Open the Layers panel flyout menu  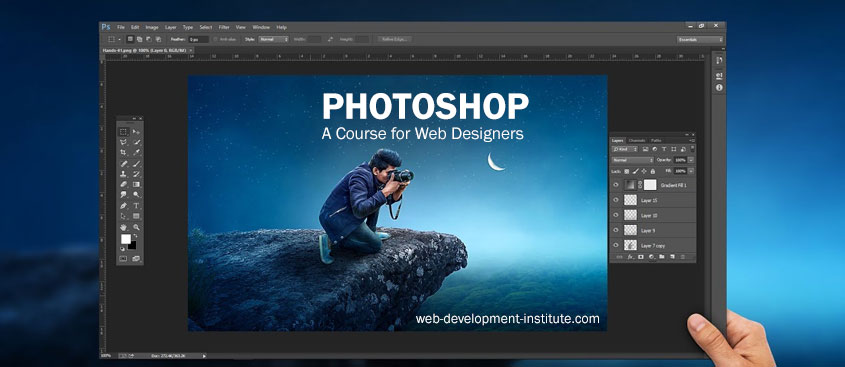pos(693,141)
